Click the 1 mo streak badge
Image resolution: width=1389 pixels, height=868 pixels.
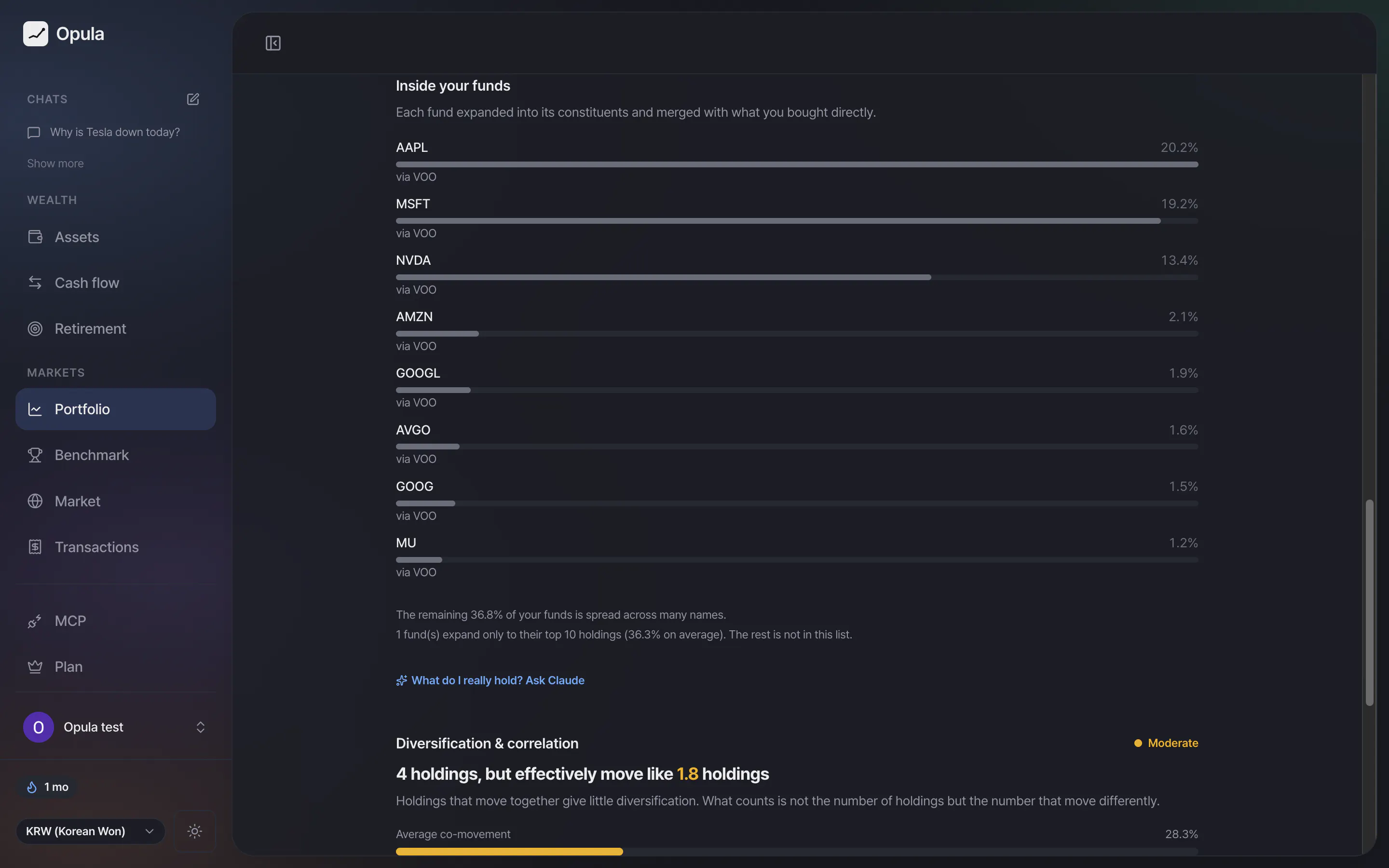(x=47, y=787)
